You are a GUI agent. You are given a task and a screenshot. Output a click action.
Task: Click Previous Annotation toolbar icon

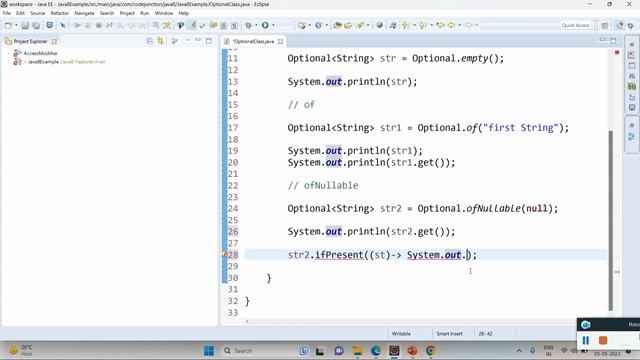coord(423,25)
